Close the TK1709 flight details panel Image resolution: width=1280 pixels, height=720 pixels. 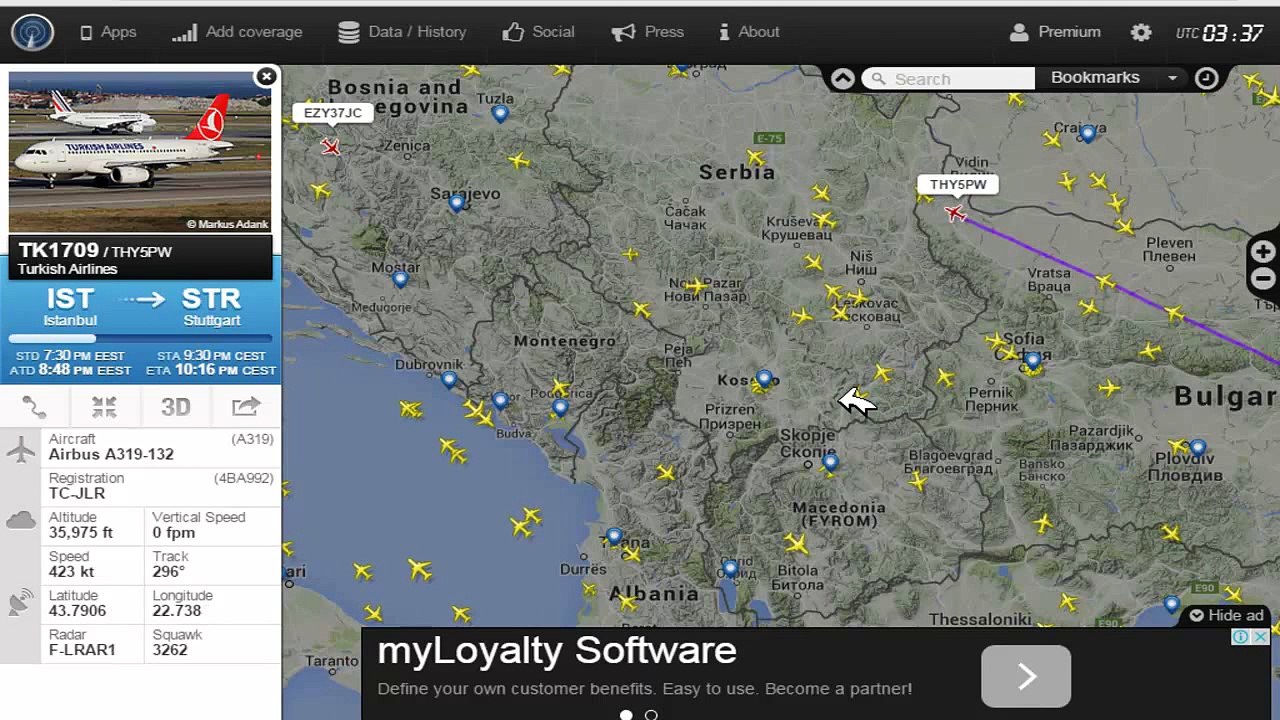266,77
